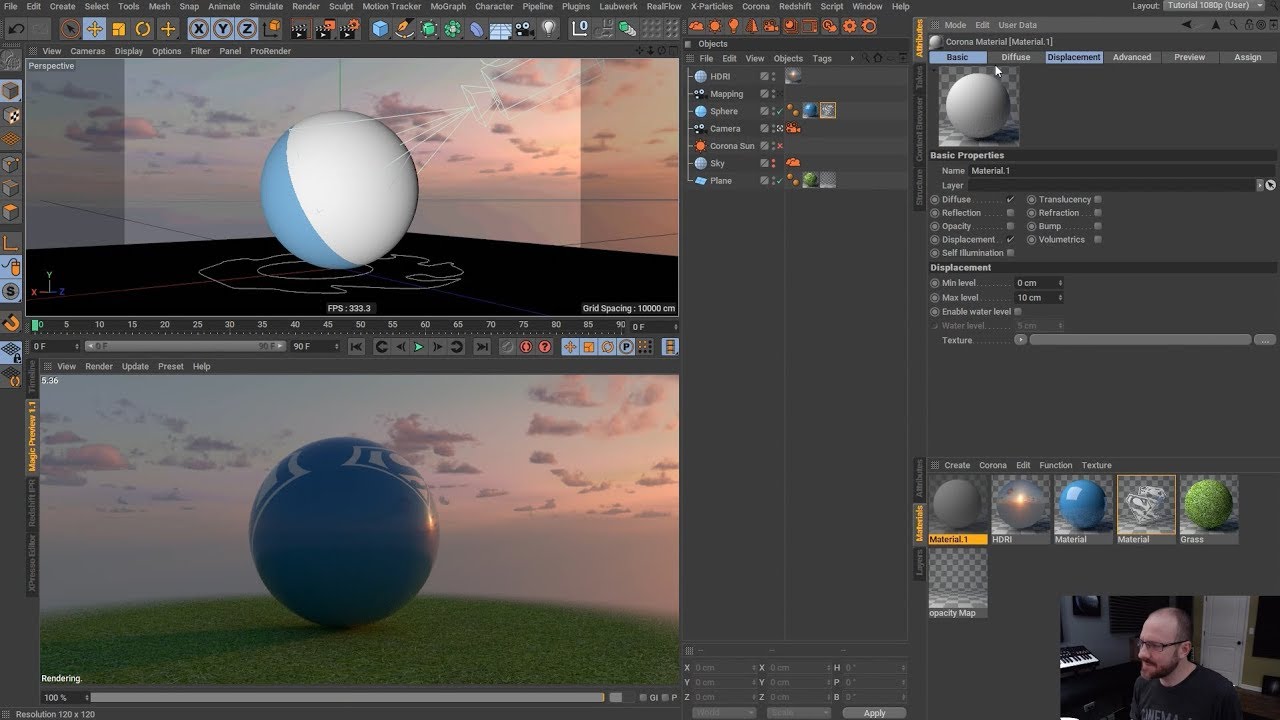
Task: Select the opacity Map material
Action: point(958,584)
